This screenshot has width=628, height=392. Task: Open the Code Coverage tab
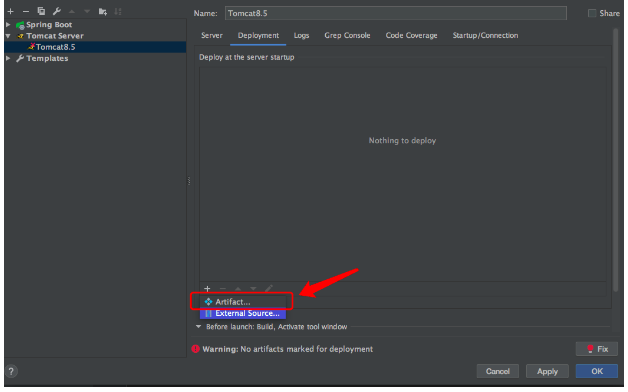(411, 36)
